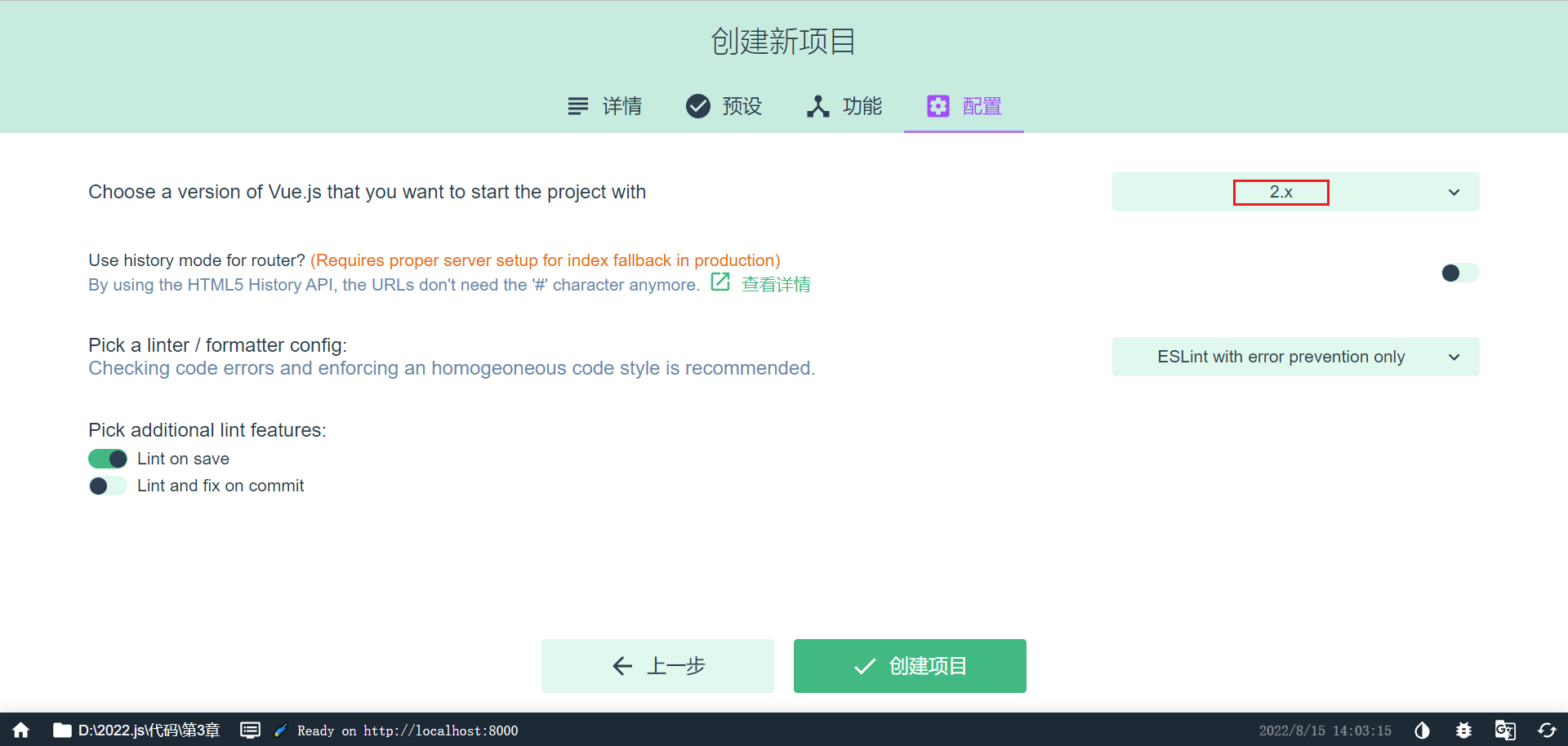Image resolution: width=1568 pixels, height=746 pixels.
Task: Open the logs icon in status bar
Action: tap(250, 730)
